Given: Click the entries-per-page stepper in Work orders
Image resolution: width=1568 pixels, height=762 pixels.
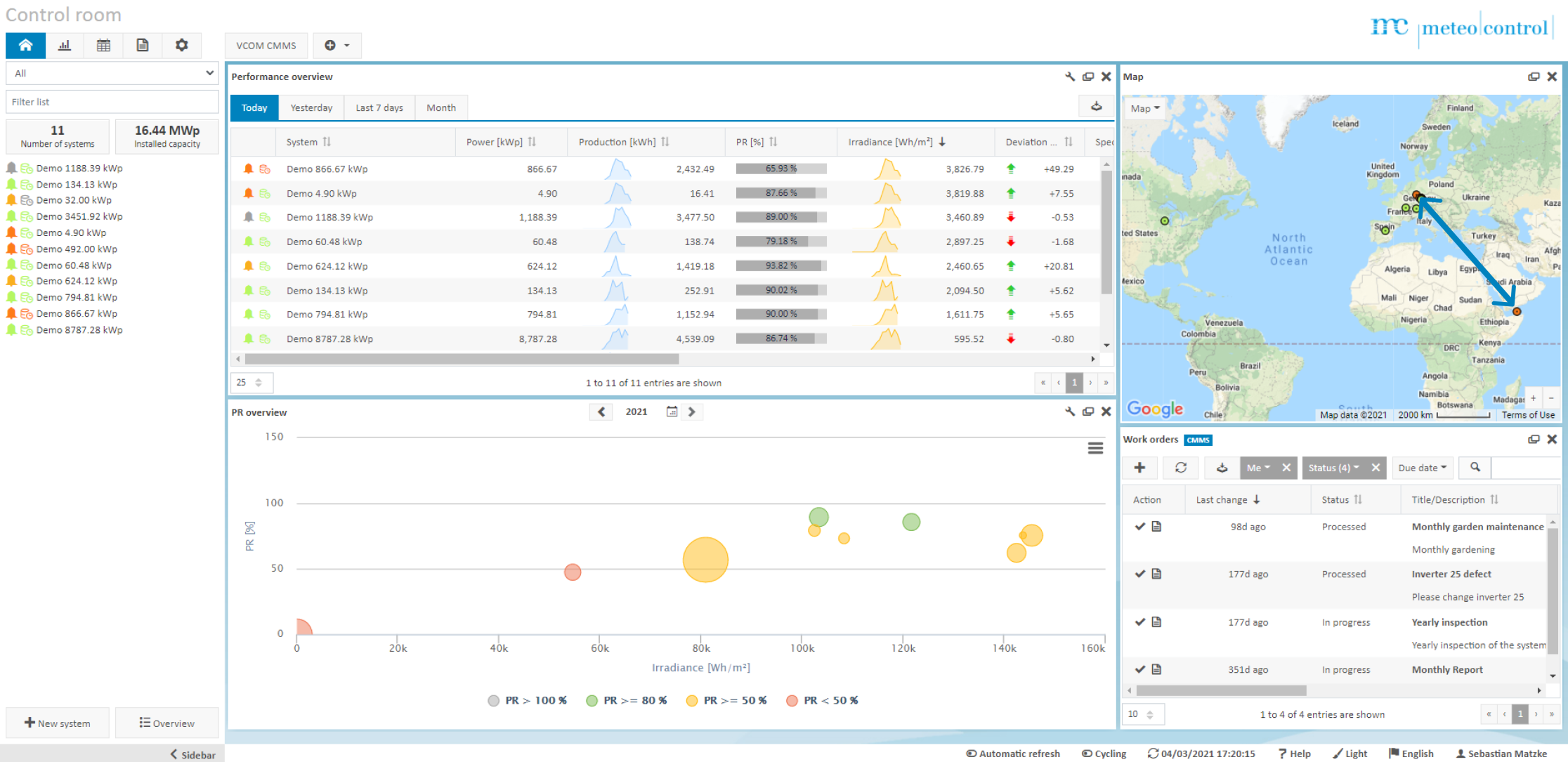Looking at the screenshot, I should [1143, 714].
